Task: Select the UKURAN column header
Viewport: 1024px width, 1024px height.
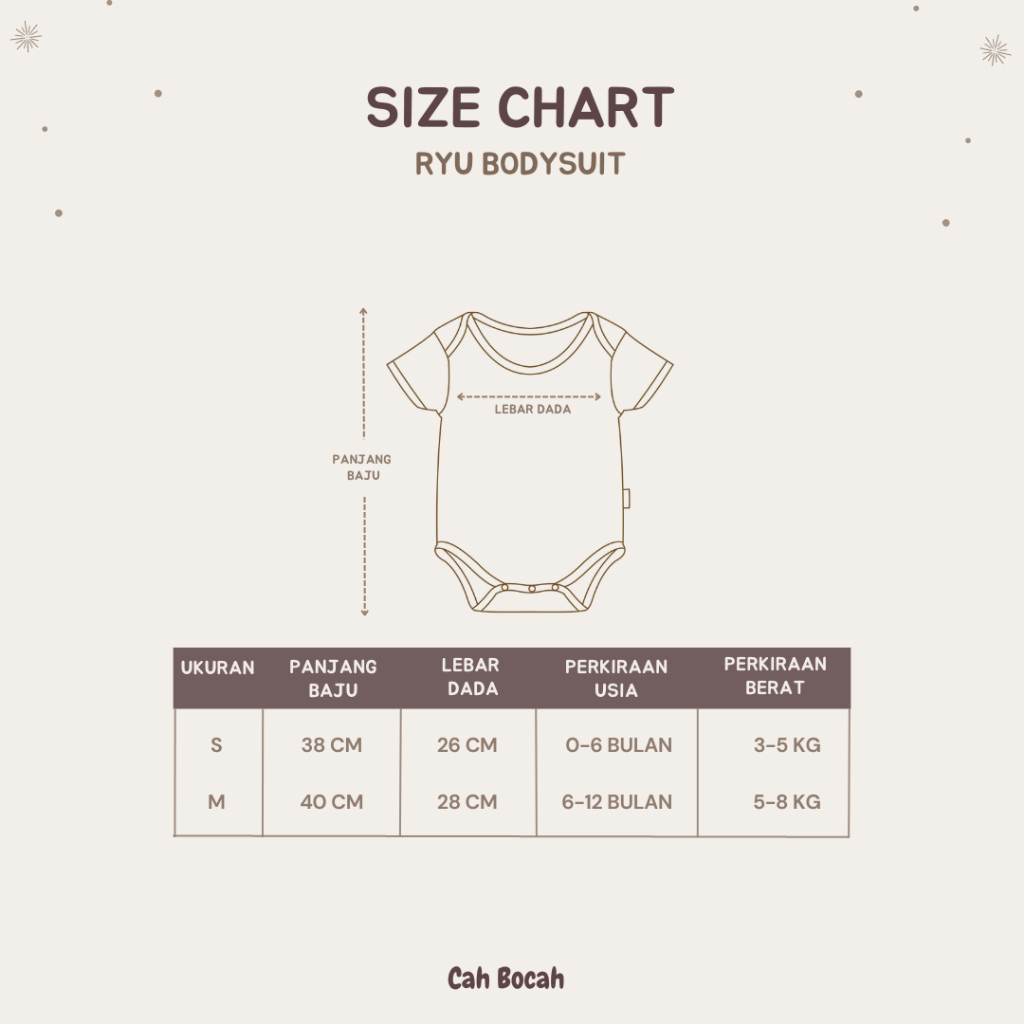Action: (218, 668)
